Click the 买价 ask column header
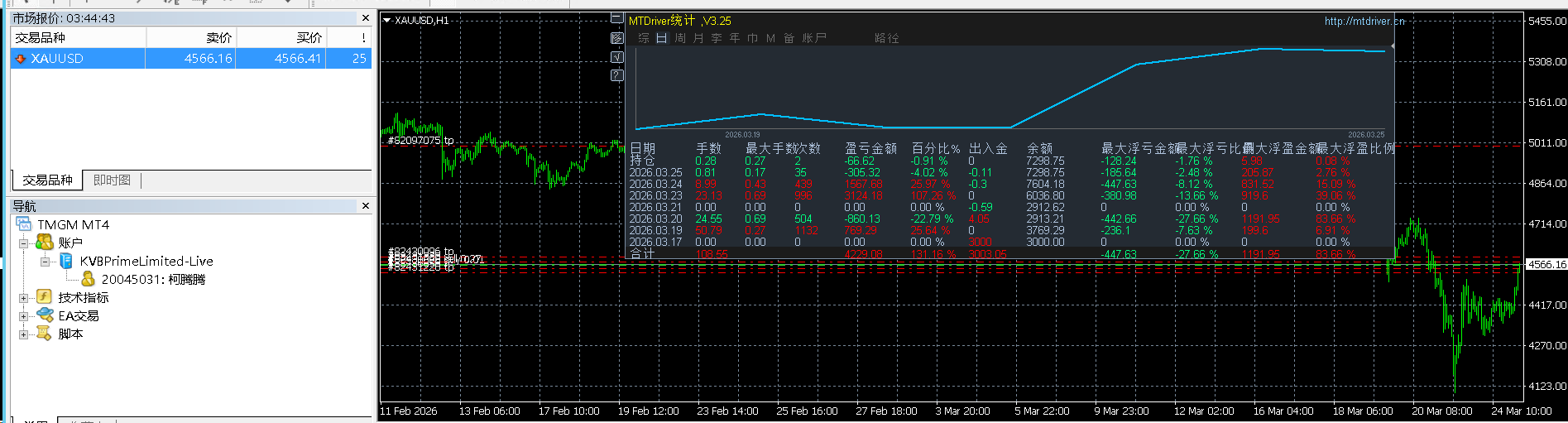1568x423 pixels. click(281, 37)
